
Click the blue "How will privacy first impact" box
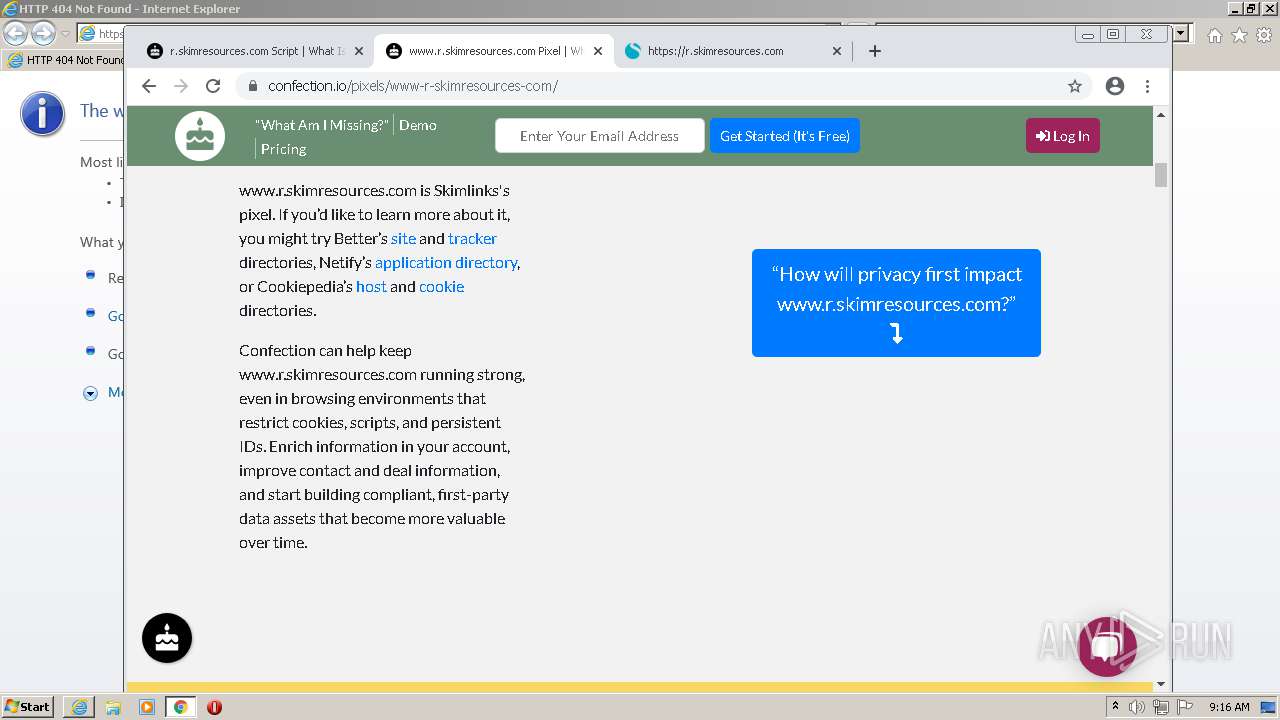[x=896, y=303]
